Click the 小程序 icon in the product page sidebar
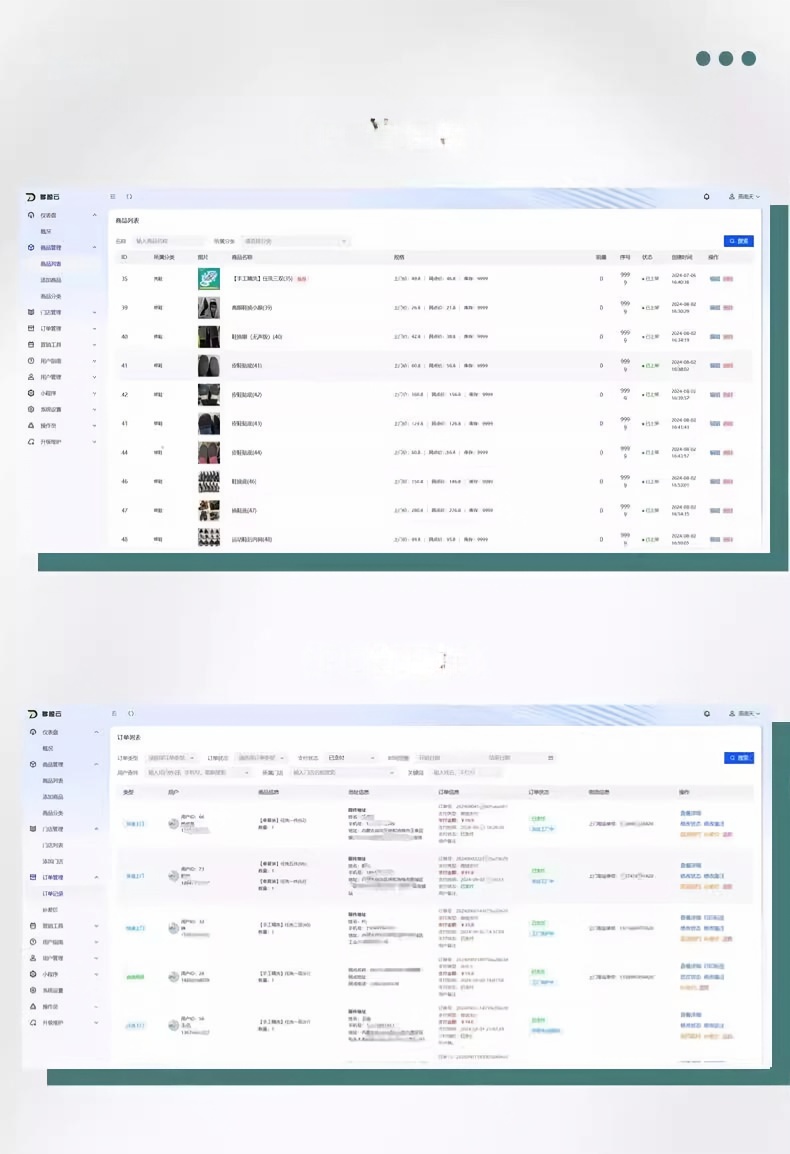The width and height of the screenshot is (790, 1154). (x=31, y=393)
